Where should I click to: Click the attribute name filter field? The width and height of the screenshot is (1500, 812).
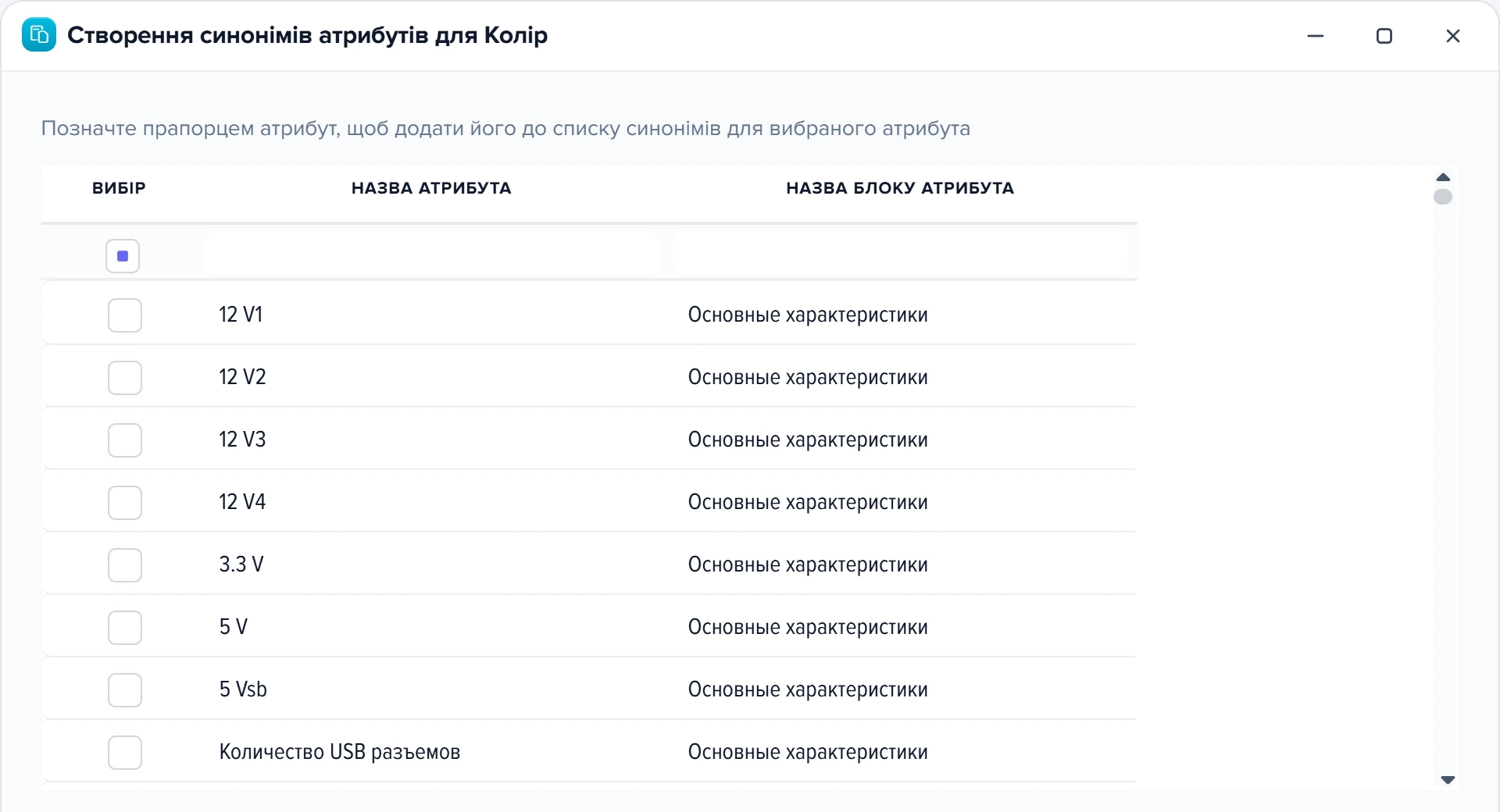(432, 253)
